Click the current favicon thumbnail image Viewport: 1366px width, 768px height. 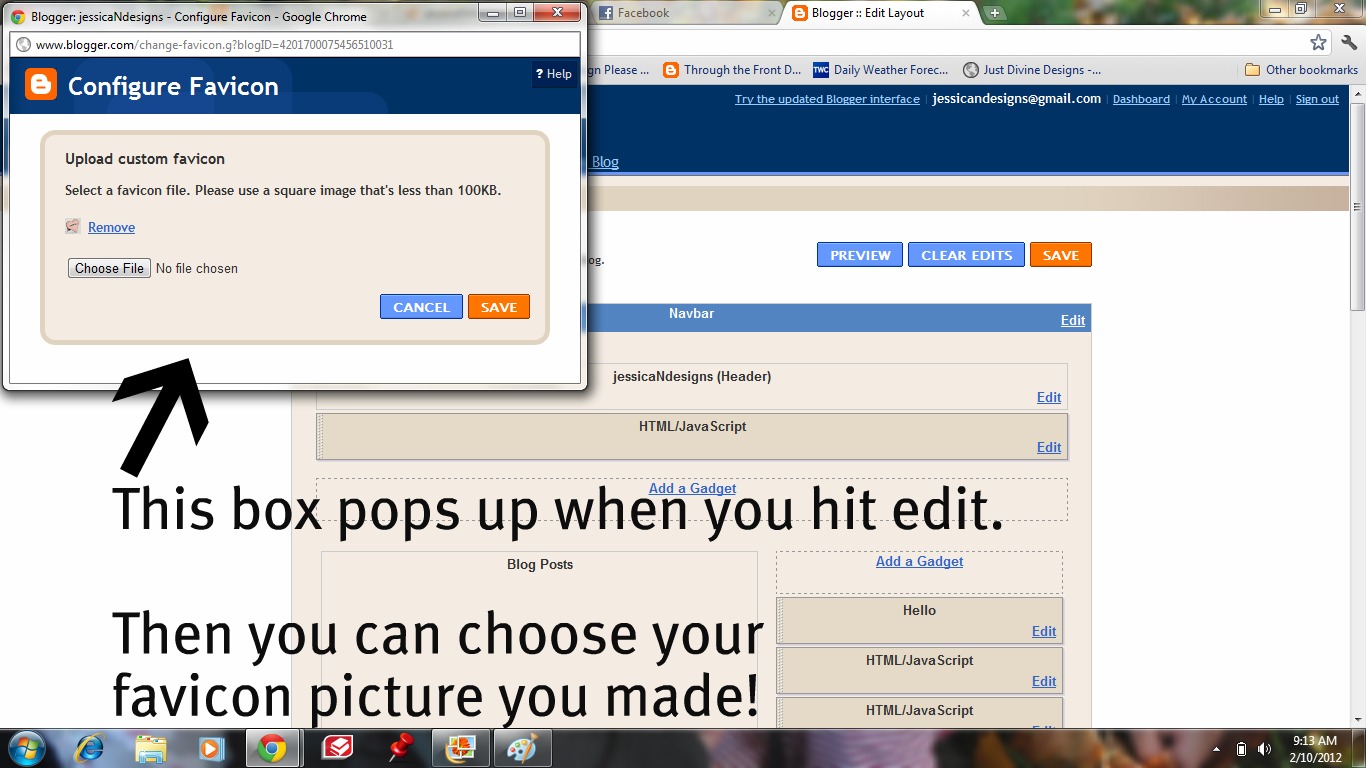click(x=72, y=227)
